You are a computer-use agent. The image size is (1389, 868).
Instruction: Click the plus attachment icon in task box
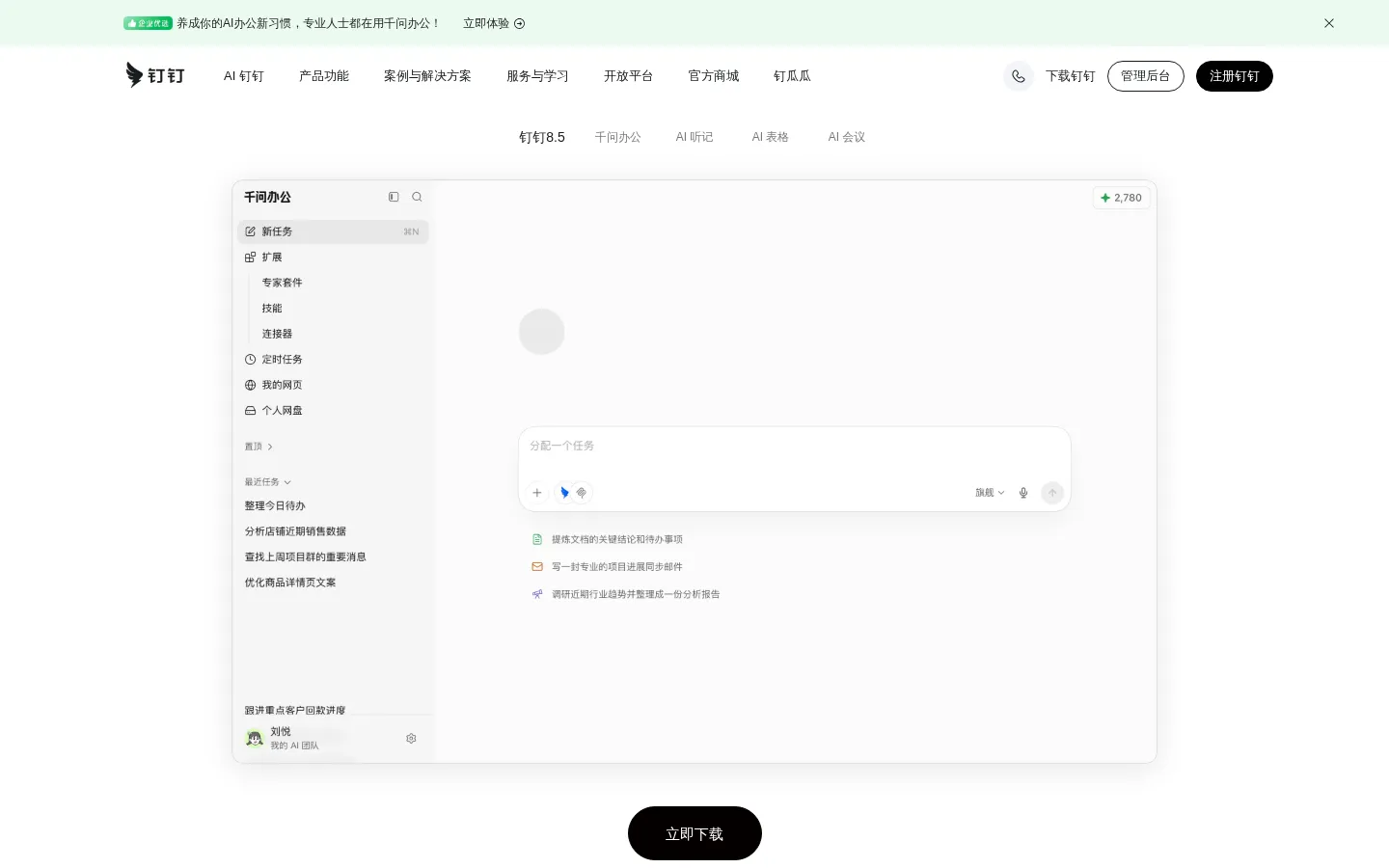pyautogui.click(x=537, y=493)
